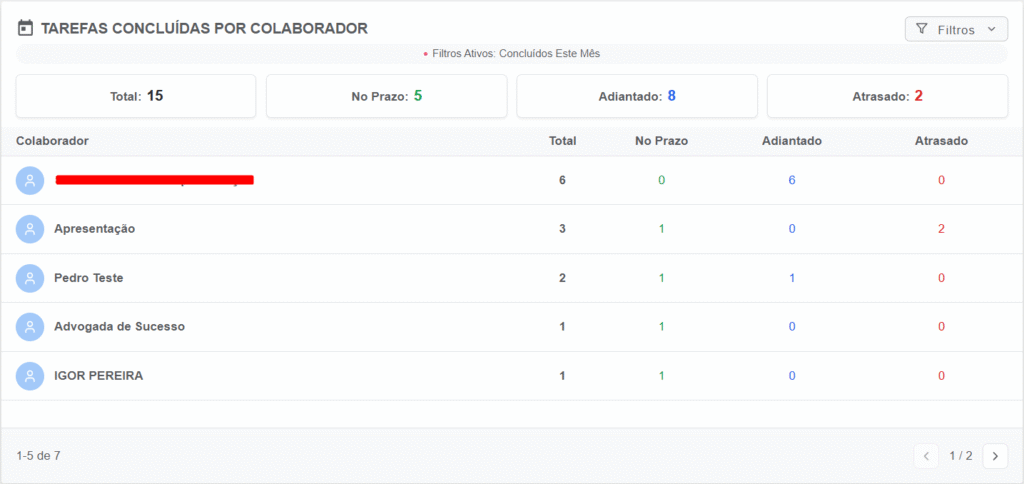
Task: Click the avatar icon of Pedro Teste
Action: tap(29, 278)
